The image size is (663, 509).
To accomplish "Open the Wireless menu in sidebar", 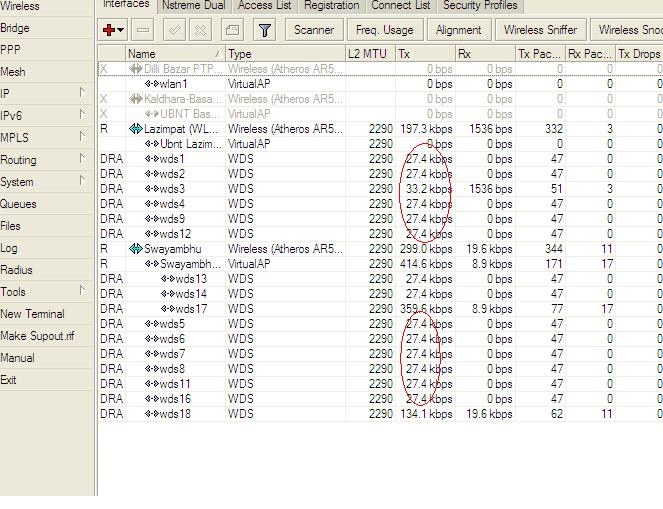I will pyautogui.click(x=20, y=6).
